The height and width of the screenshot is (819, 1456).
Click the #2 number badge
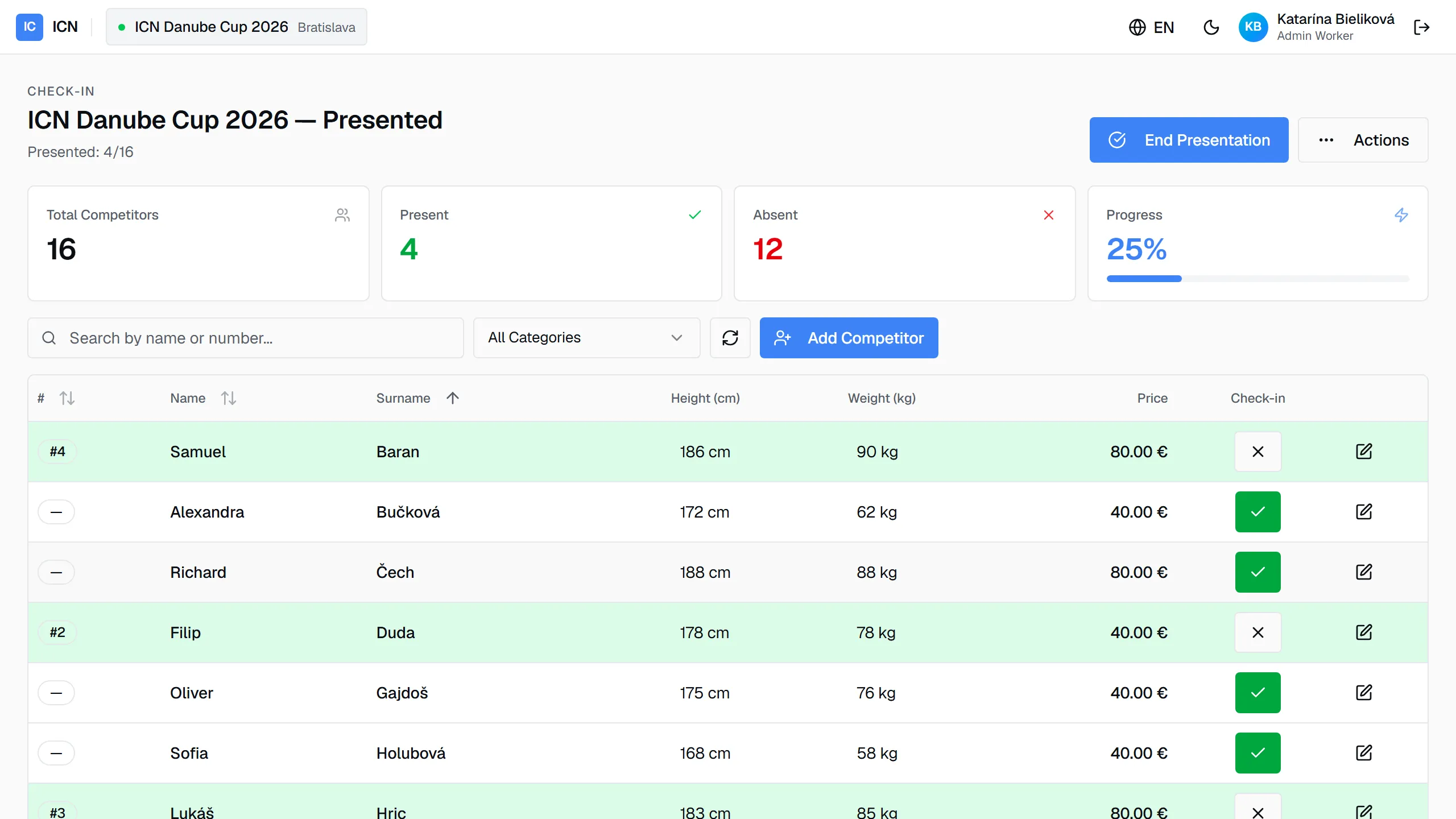(x=57, y=632)
